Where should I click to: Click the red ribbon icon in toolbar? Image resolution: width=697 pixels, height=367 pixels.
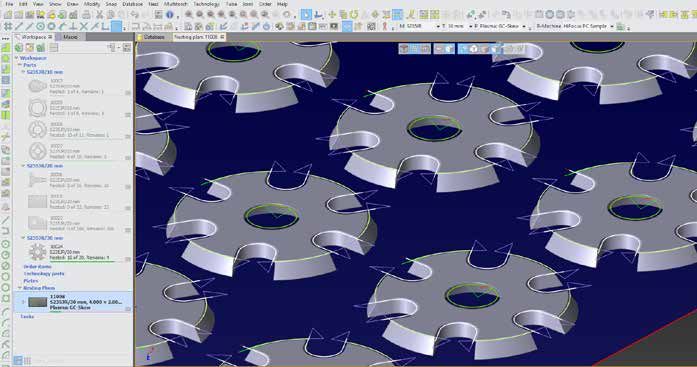coord(385,27)
